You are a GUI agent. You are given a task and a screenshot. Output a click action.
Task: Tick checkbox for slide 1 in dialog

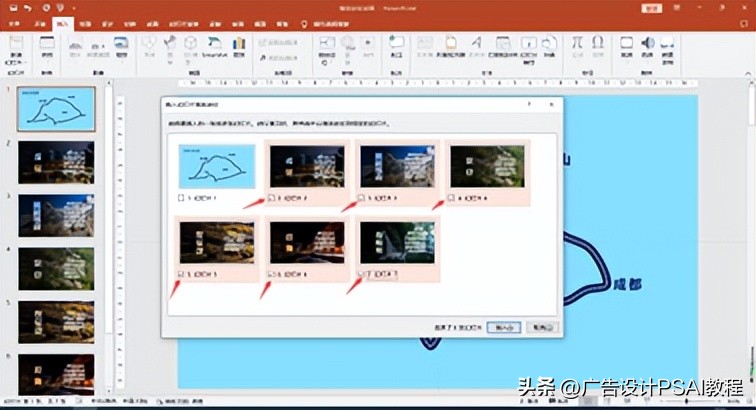click(x=181, y=198)
